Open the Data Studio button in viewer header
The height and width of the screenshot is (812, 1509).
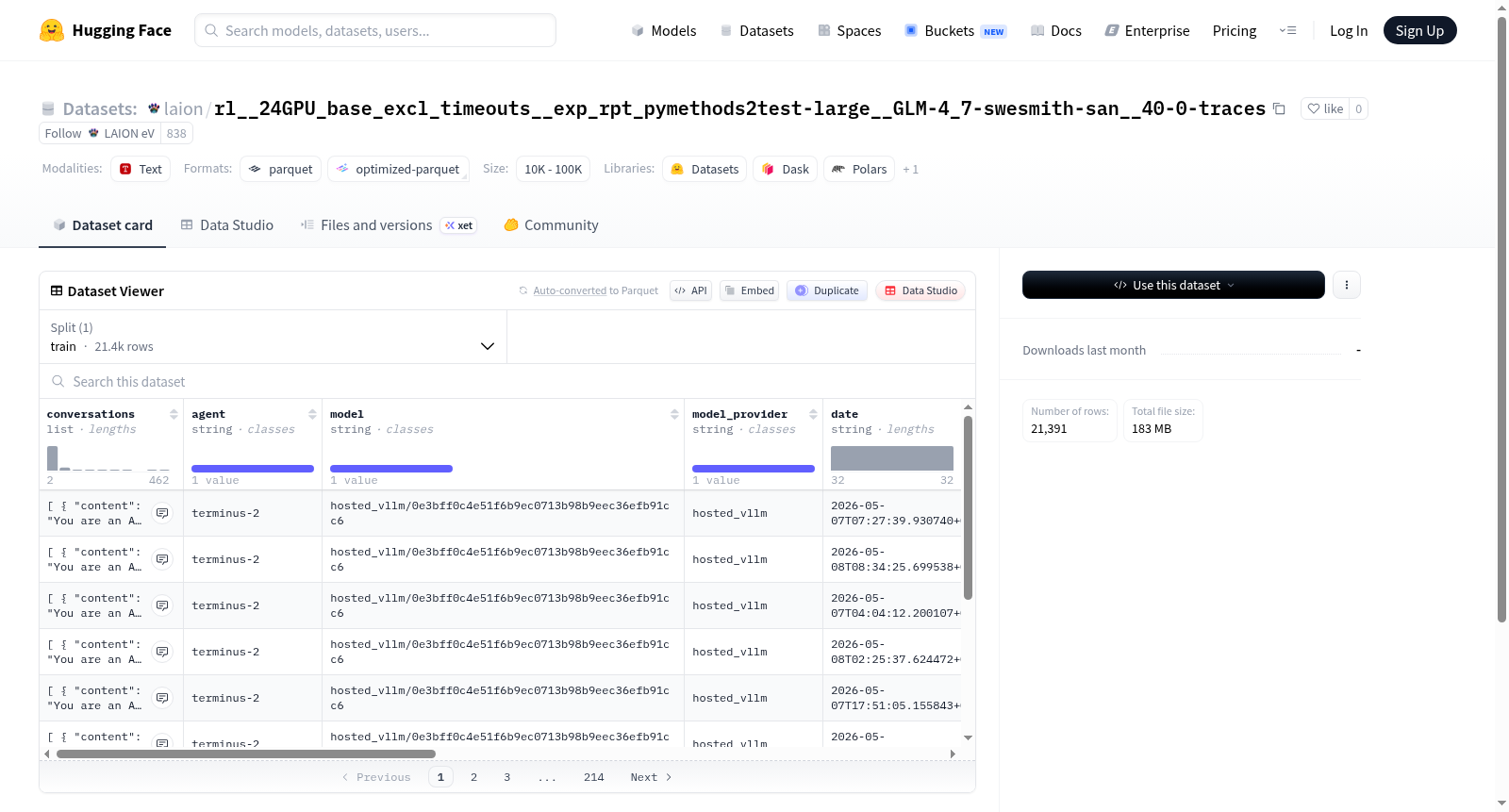pyautogui.click(x=920, y=290)
